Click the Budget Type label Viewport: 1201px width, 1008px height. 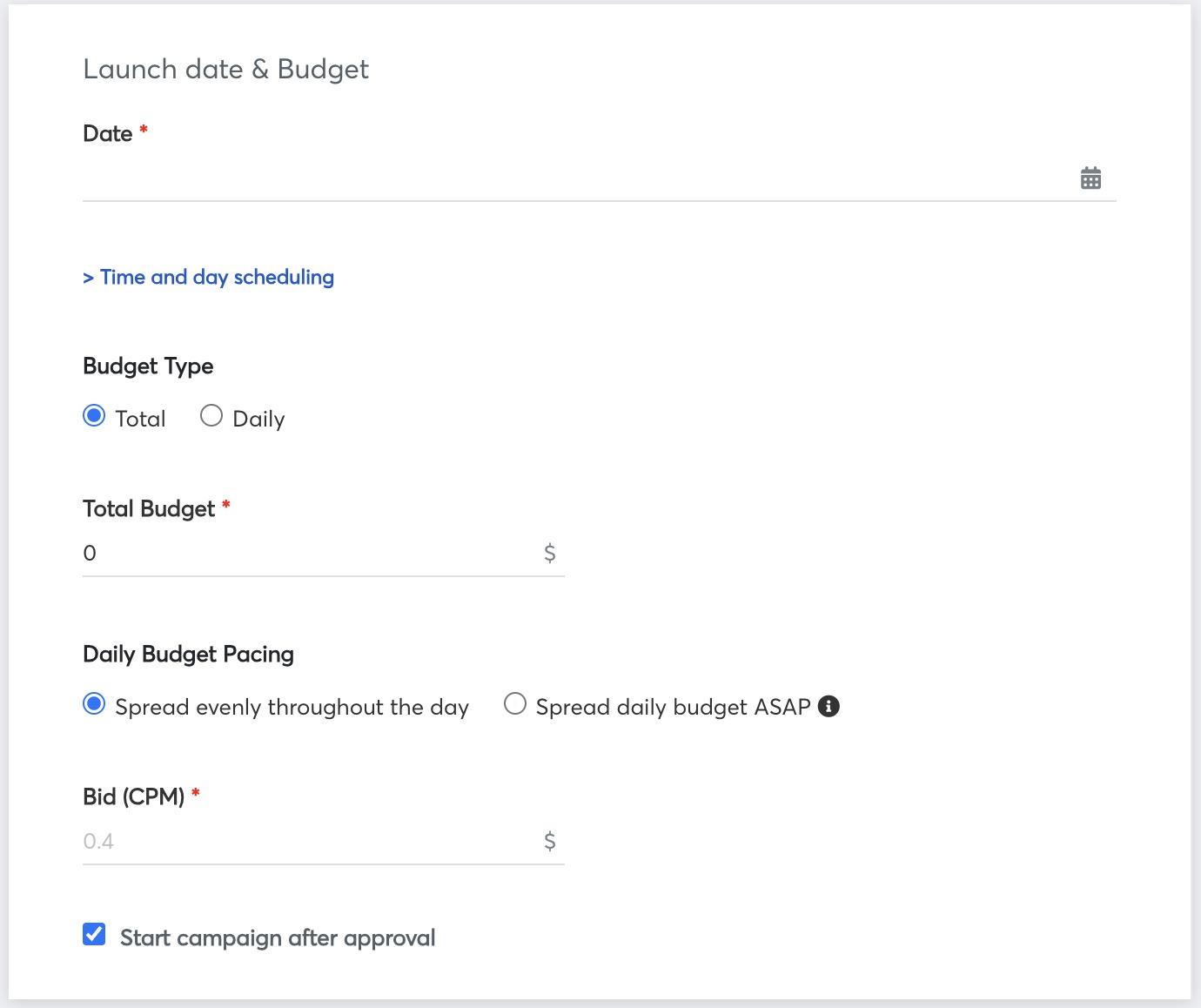[x=148, y=366]
